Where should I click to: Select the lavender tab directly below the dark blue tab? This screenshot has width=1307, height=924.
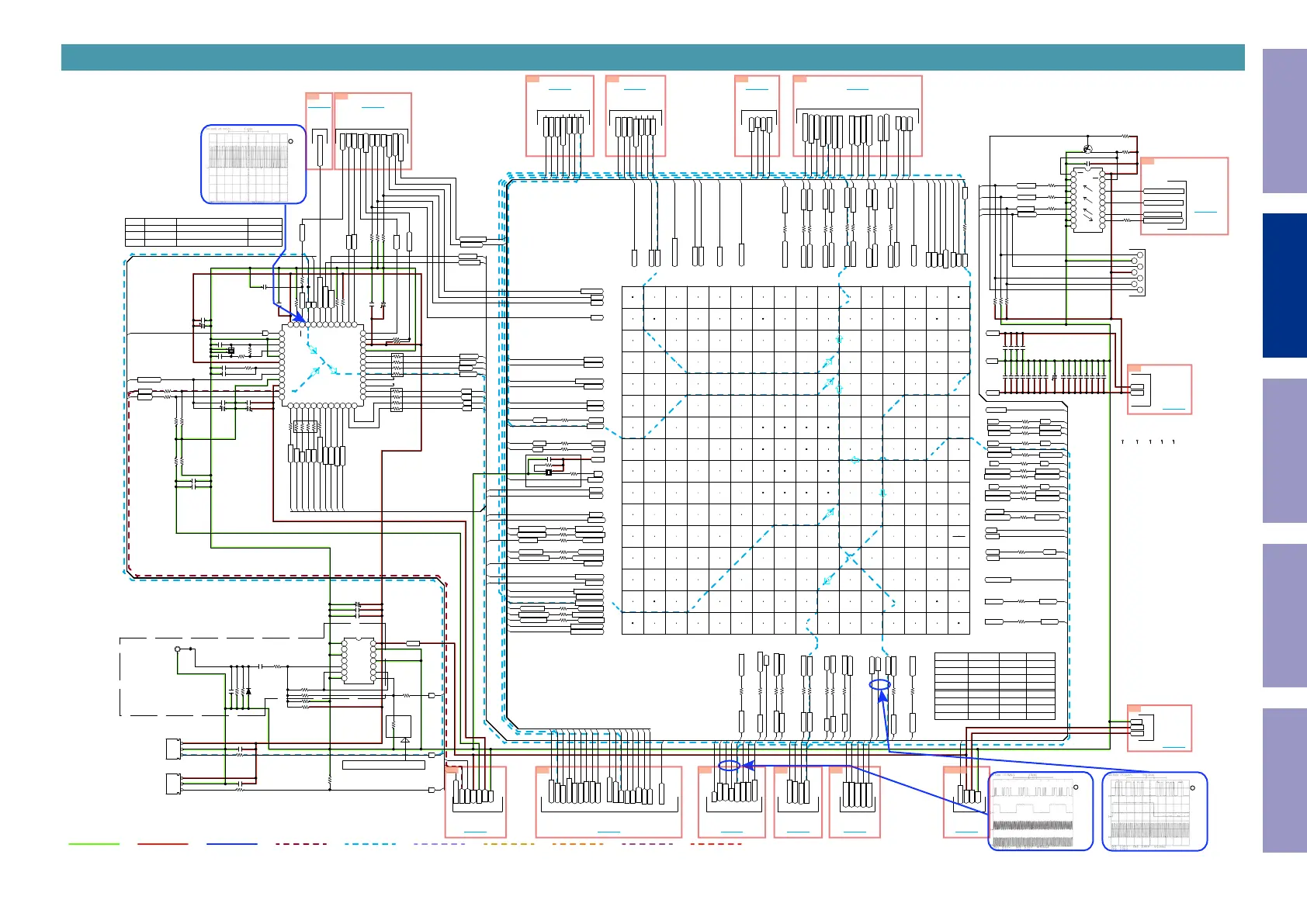click(1284, 450)
